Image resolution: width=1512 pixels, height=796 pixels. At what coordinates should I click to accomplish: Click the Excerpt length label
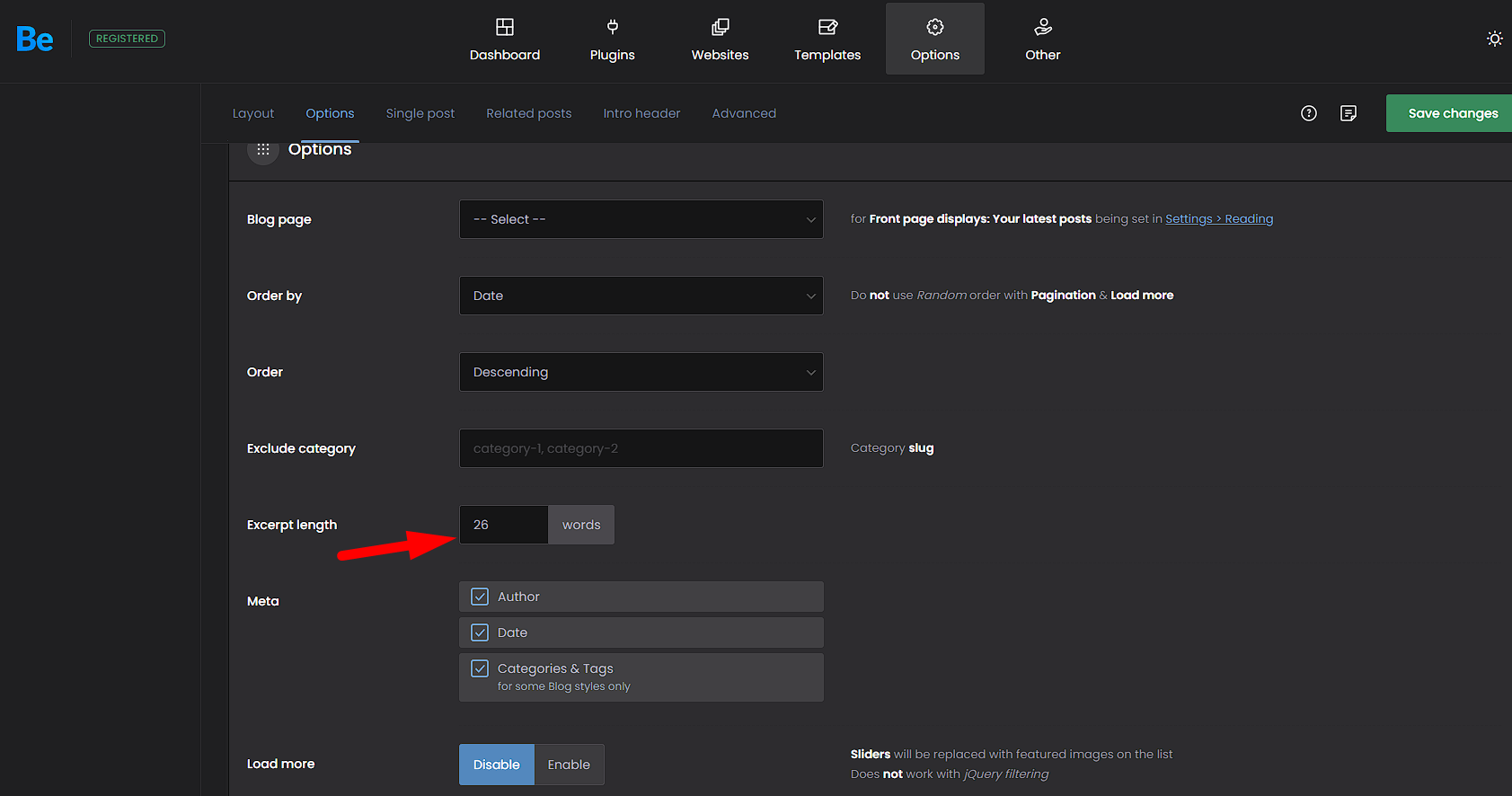[292, 525]
